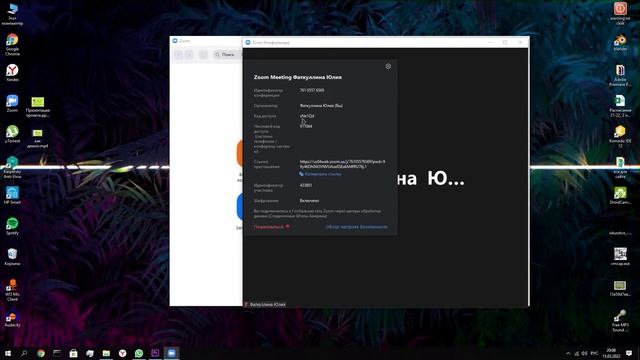Open Spotify desktop icon

tap(12, 226)
